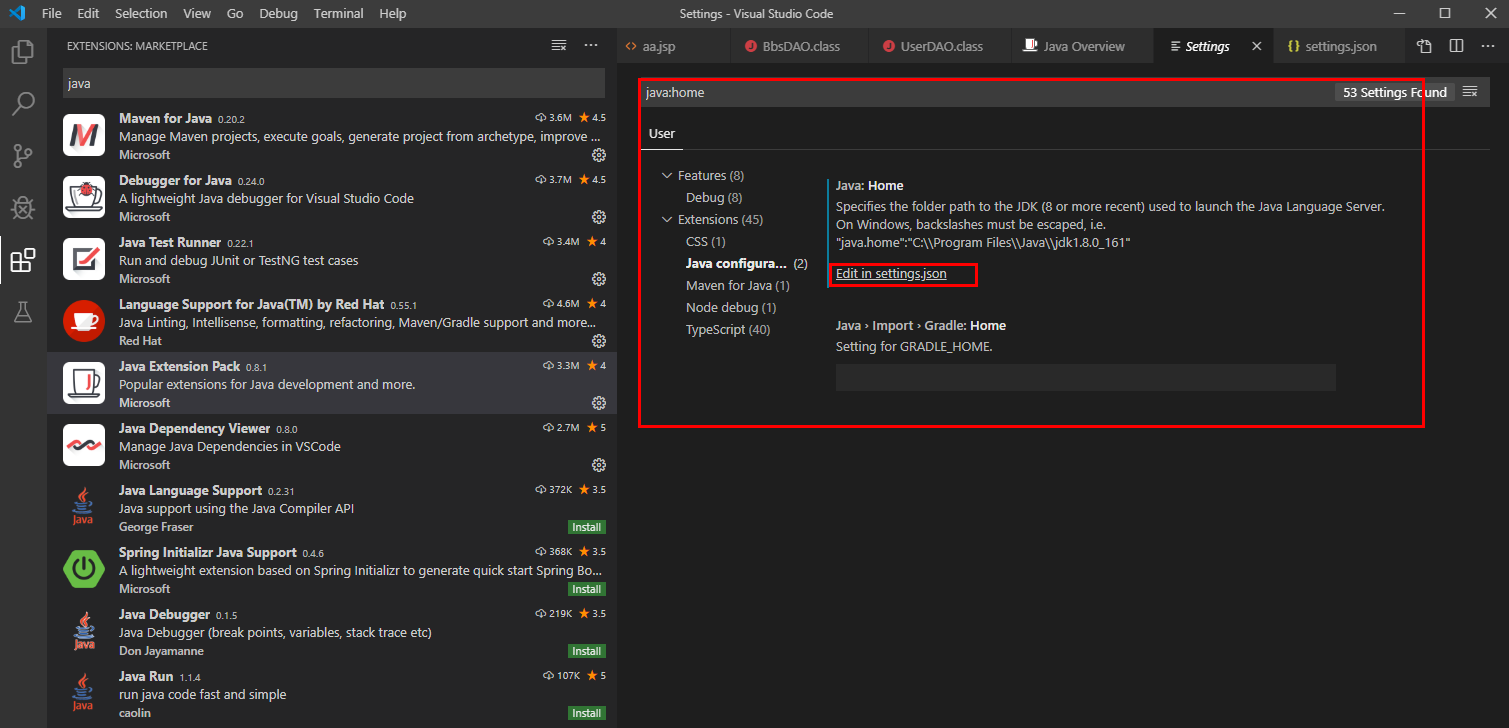Click the Gradle Home setting input field
Viewport: 1509px width, 728px height.
1085,377
